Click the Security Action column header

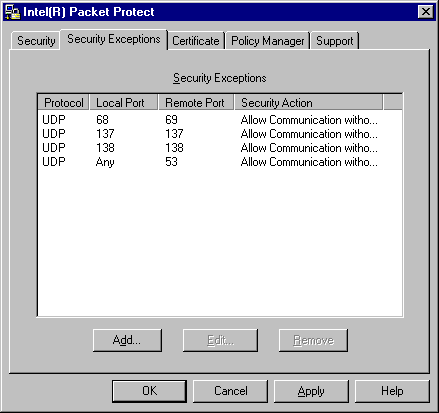tap(309, 103)
